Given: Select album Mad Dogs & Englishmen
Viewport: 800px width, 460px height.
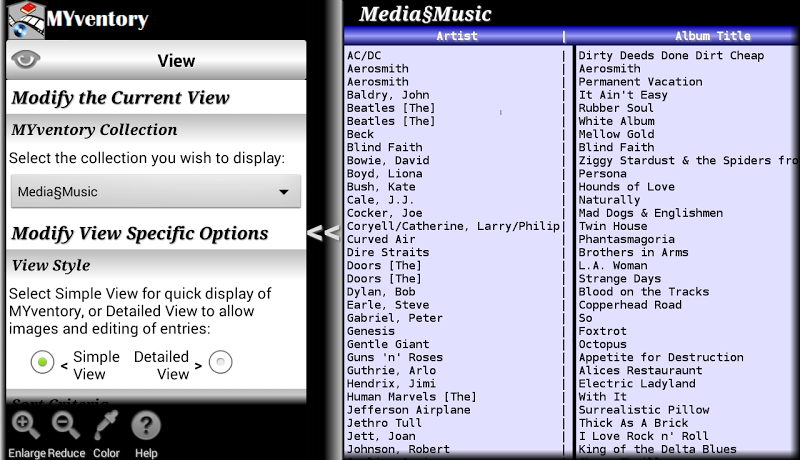Looking at the screenshot, I should [x=651, y=213].
